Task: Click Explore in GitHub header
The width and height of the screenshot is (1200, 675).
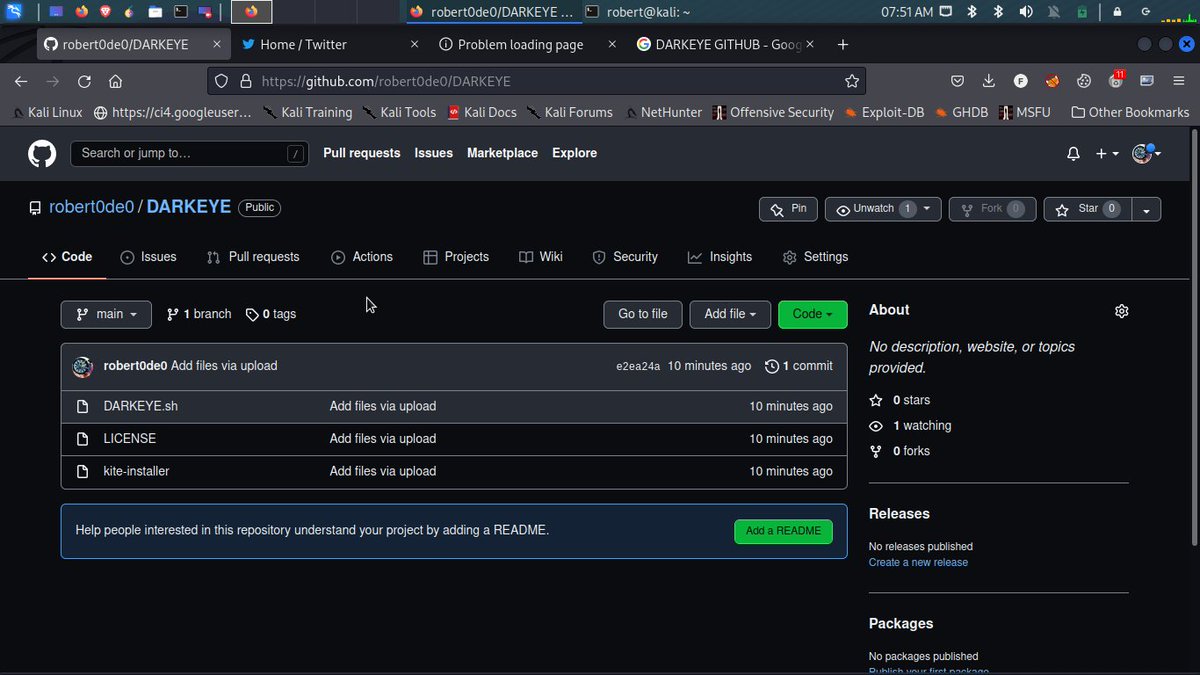Action: point(574,153)
